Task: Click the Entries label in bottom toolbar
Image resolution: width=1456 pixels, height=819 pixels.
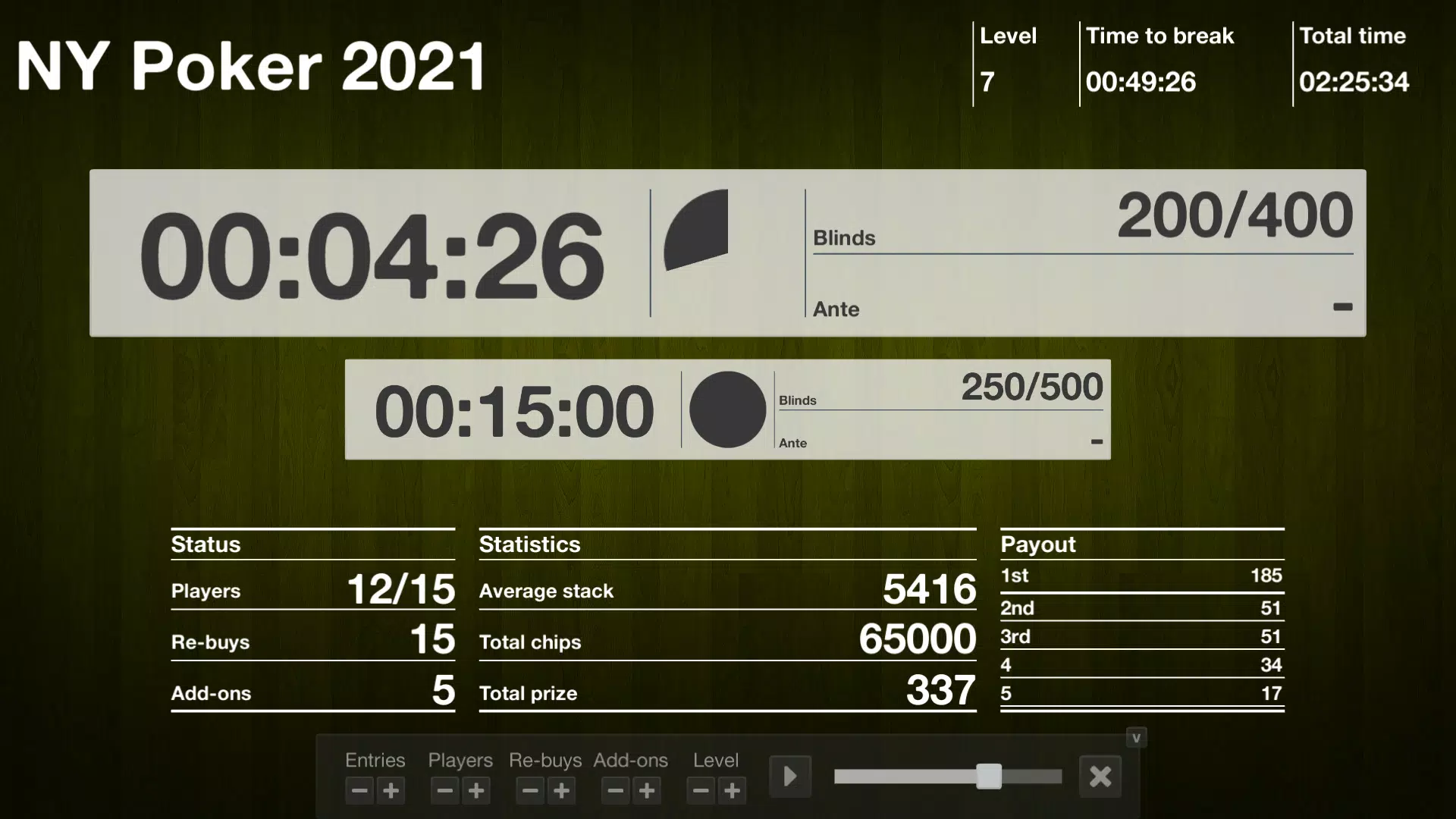Action: point(375,759)
